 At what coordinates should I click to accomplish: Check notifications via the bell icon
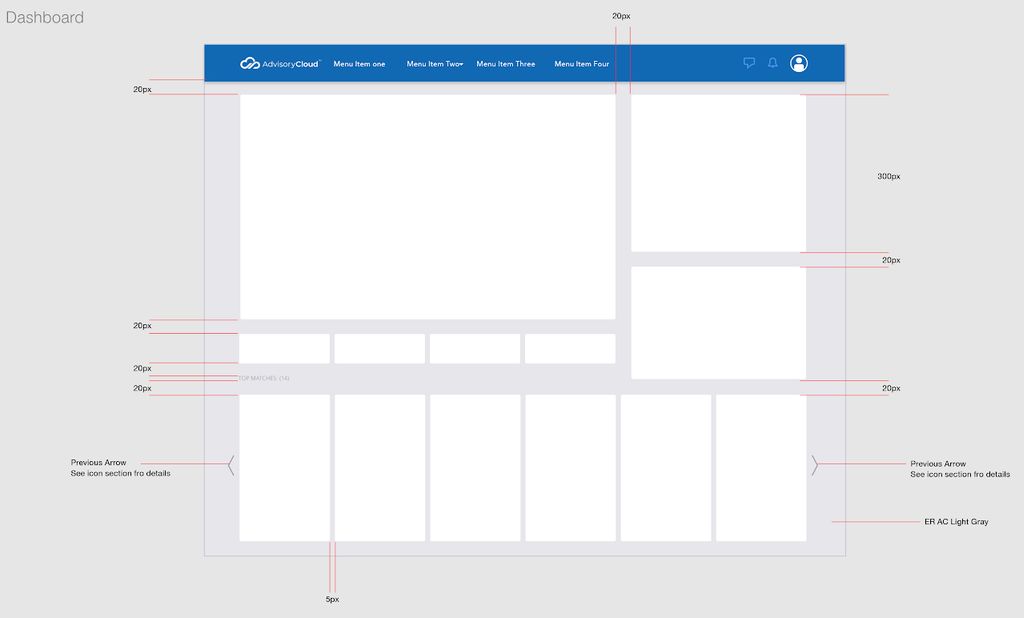[771, 63]
